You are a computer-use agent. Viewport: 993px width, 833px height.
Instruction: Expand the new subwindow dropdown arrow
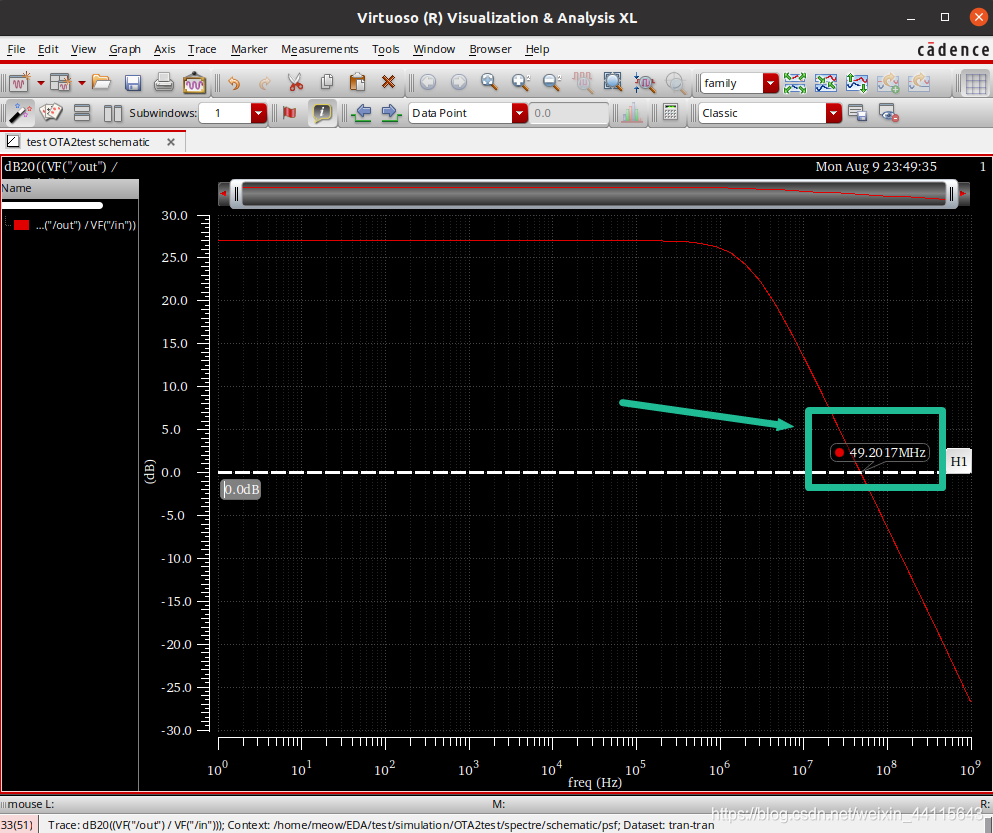[x=82, y=83]
